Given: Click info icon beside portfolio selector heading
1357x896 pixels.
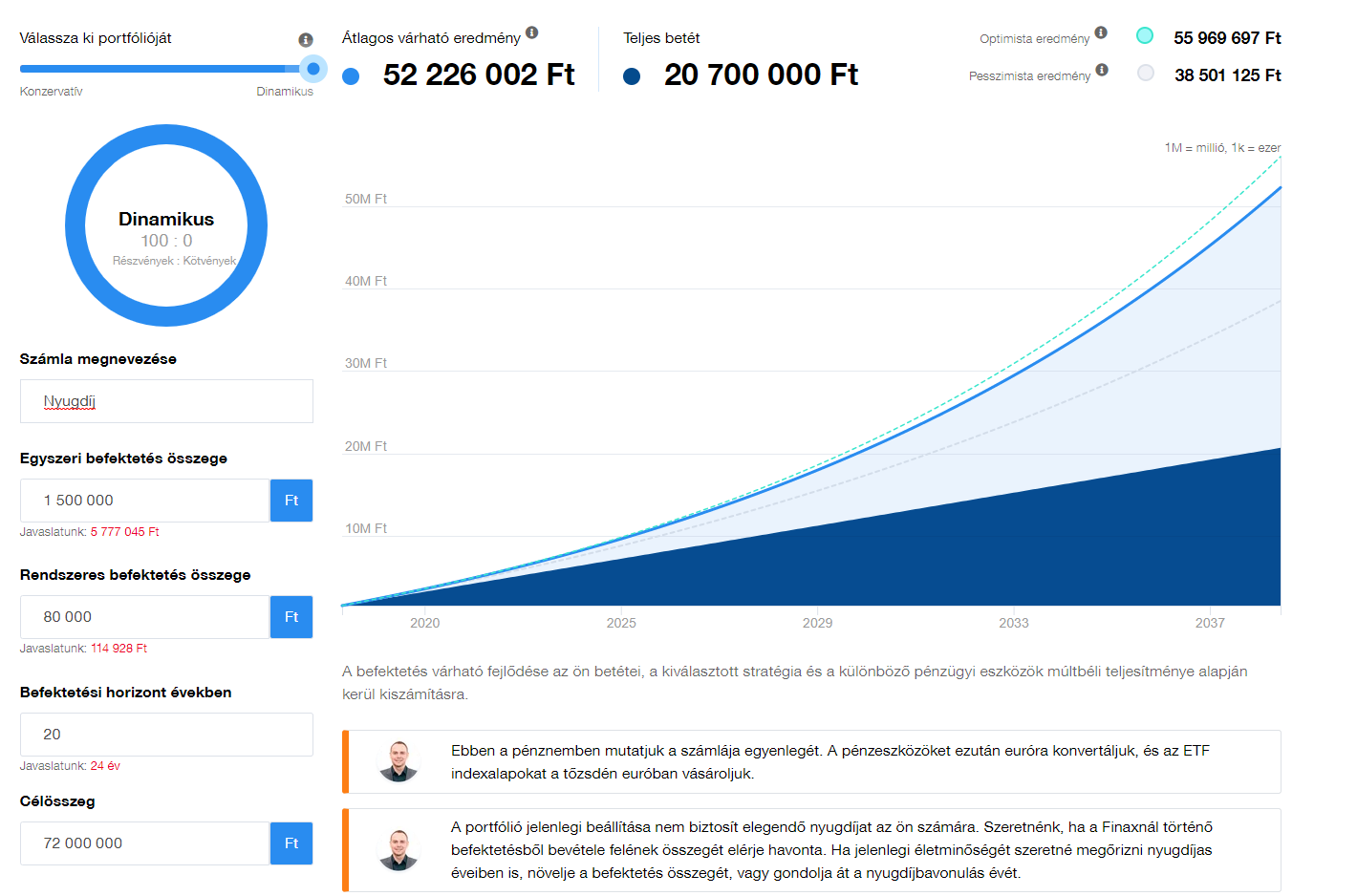Looking at the screenshot, I should (306, 40).
